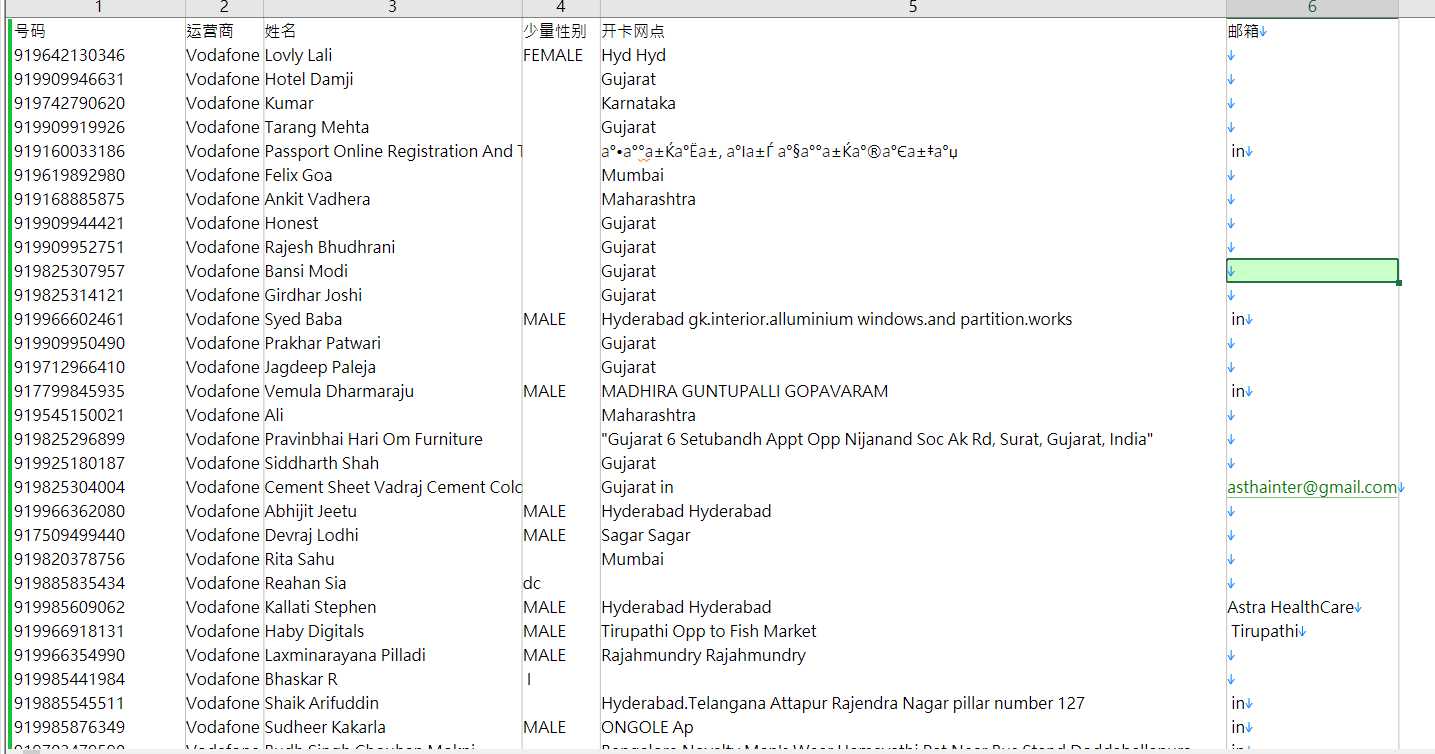Image resolution: width=1435 pixels, height=754 pixels.
Task: Select the FEMALE gender cell
Action: (561, 55)
